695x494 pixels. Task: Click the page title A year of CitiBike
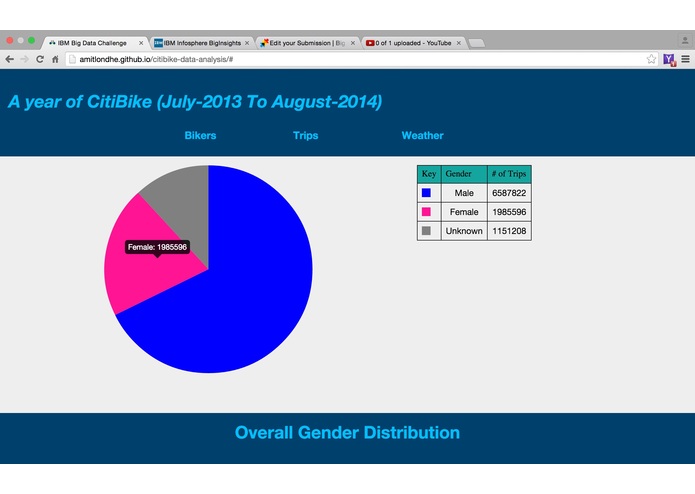195,102
